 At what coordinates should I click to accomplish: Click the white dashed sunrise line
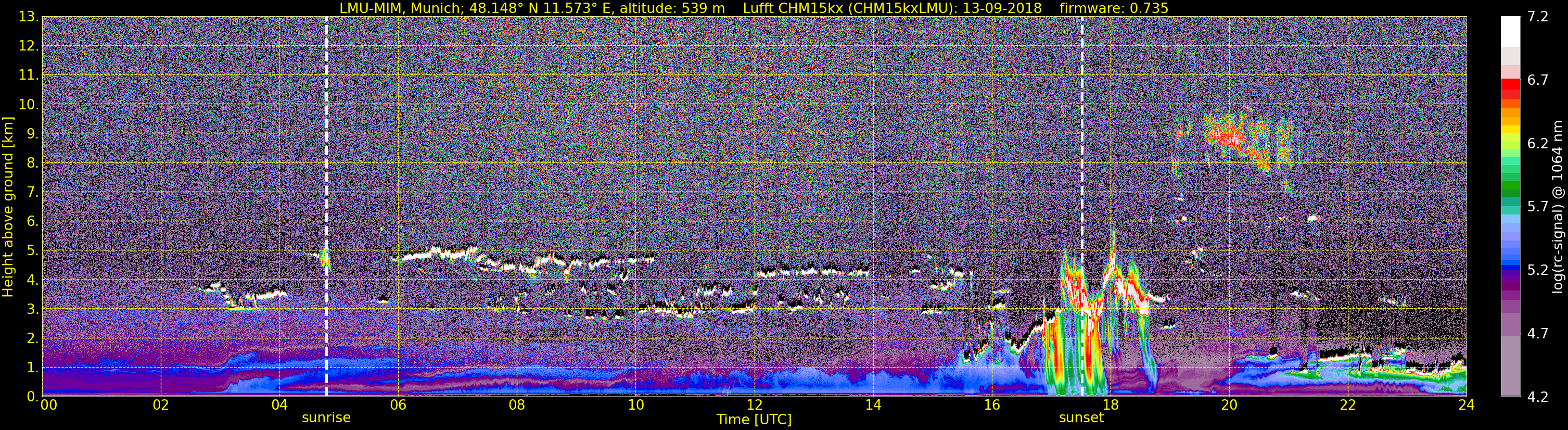(326, 206)
